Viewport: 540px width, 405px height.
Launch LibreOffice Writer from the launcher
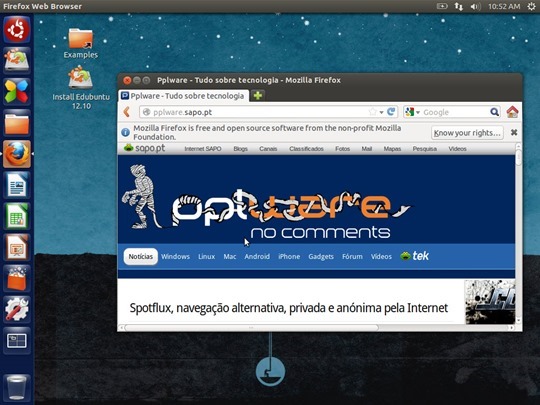point(17,185)
